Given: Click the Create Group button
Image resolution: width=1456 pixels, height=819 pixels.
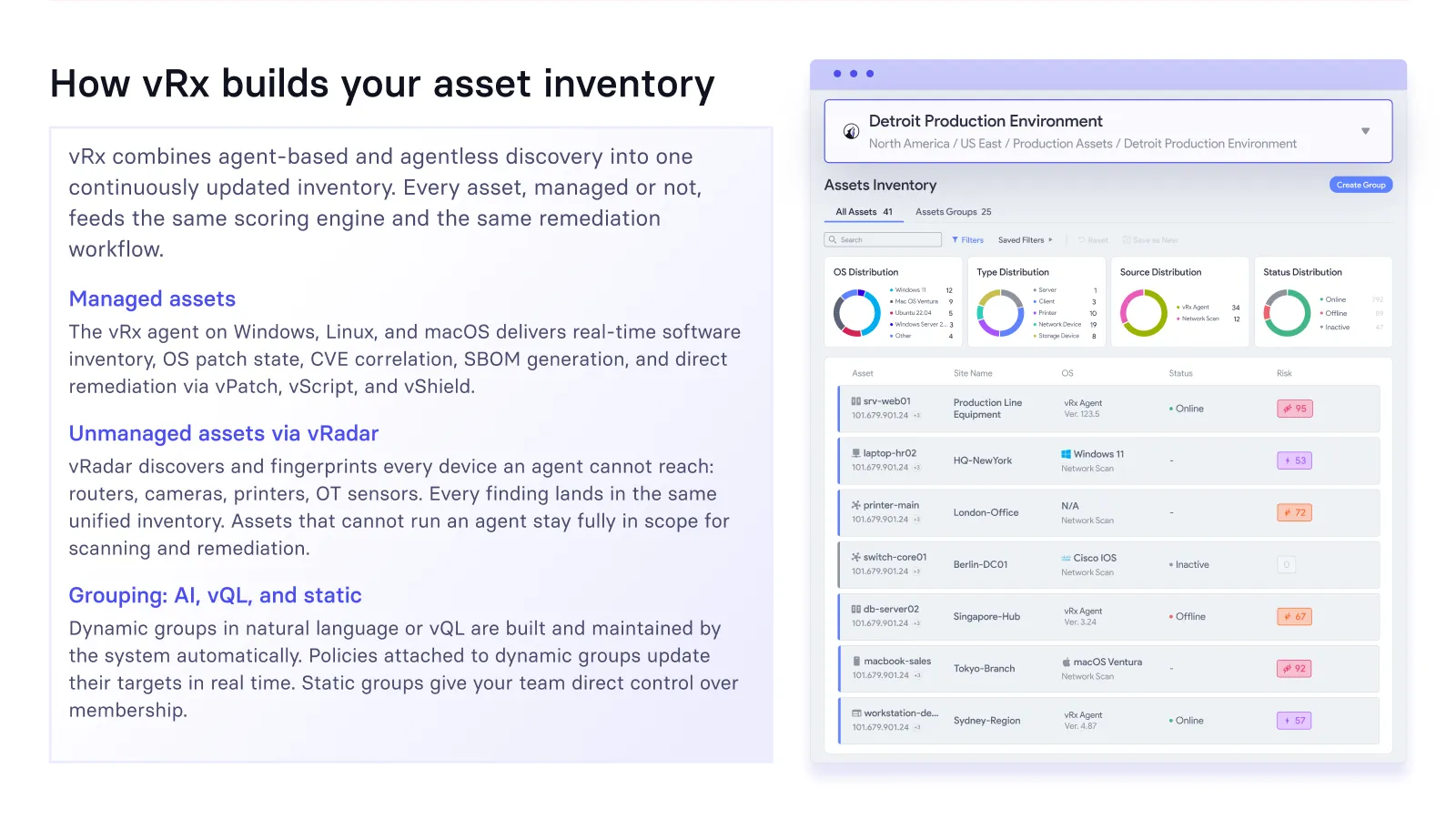Looking at the screenshot, I should pyautogui.click(x=1360, y=185).
